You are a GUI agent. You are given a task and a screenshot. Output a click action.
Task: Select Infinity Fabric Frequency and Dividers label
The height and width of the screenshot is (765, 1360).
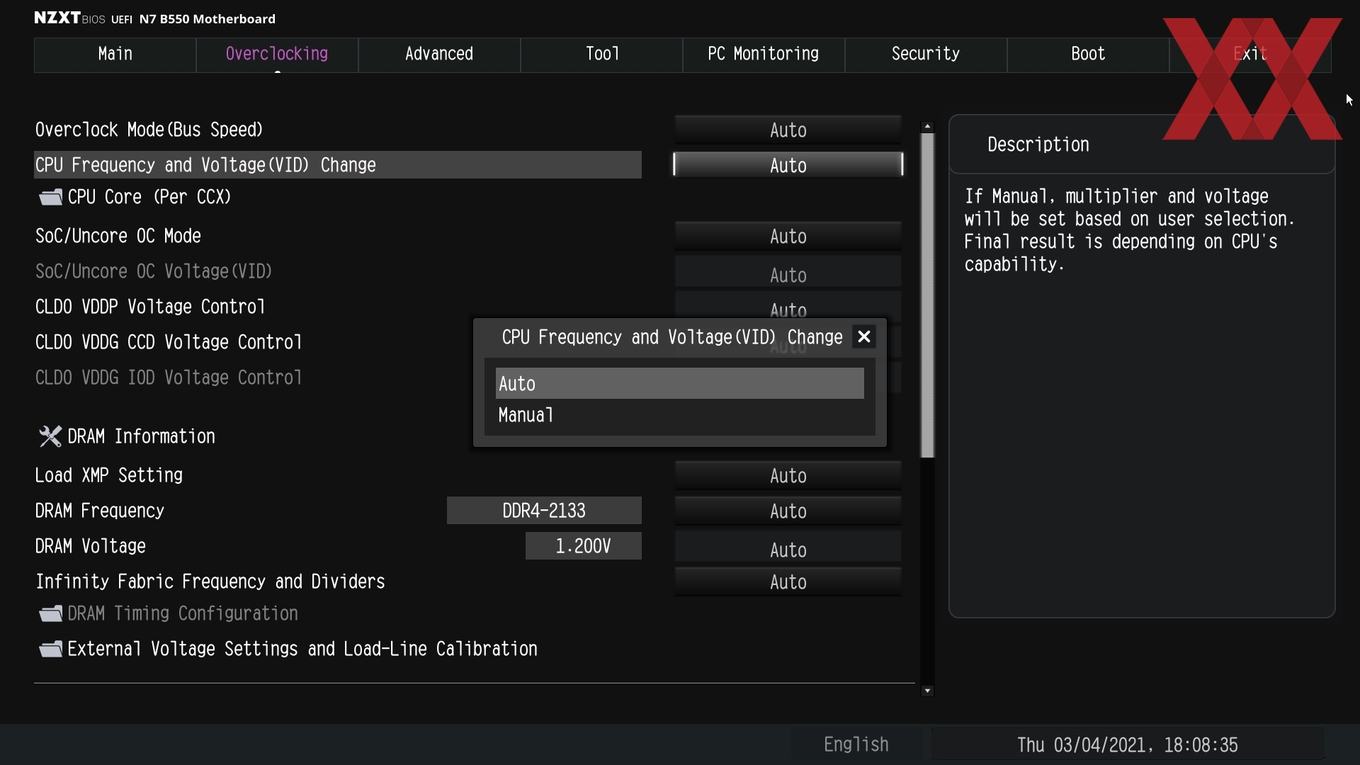point(210,582)
